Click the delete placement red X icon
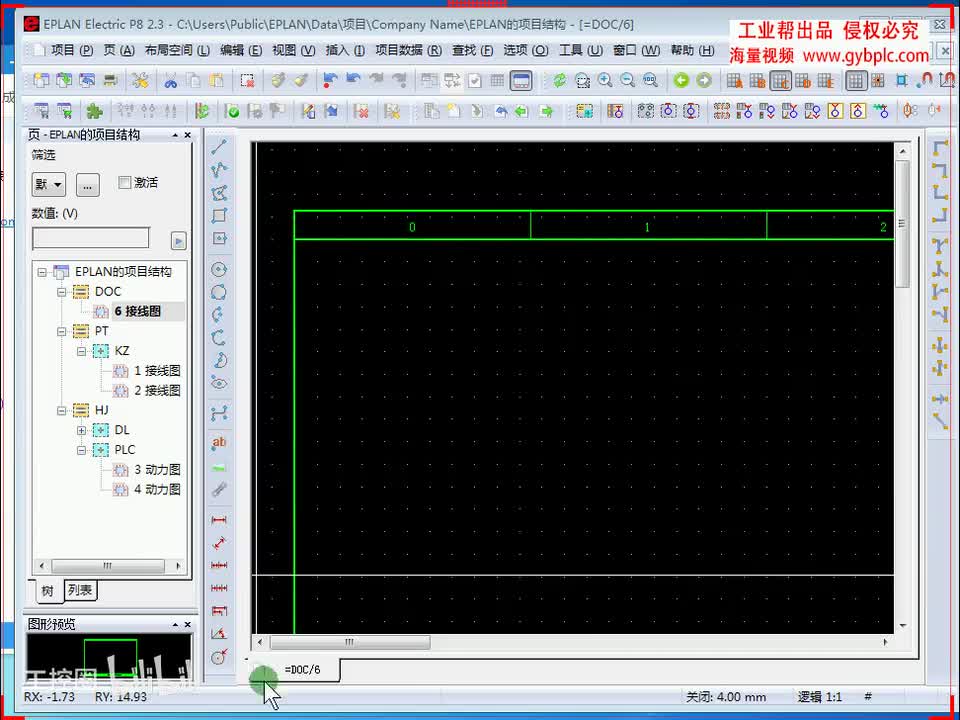 coord(362,111)
